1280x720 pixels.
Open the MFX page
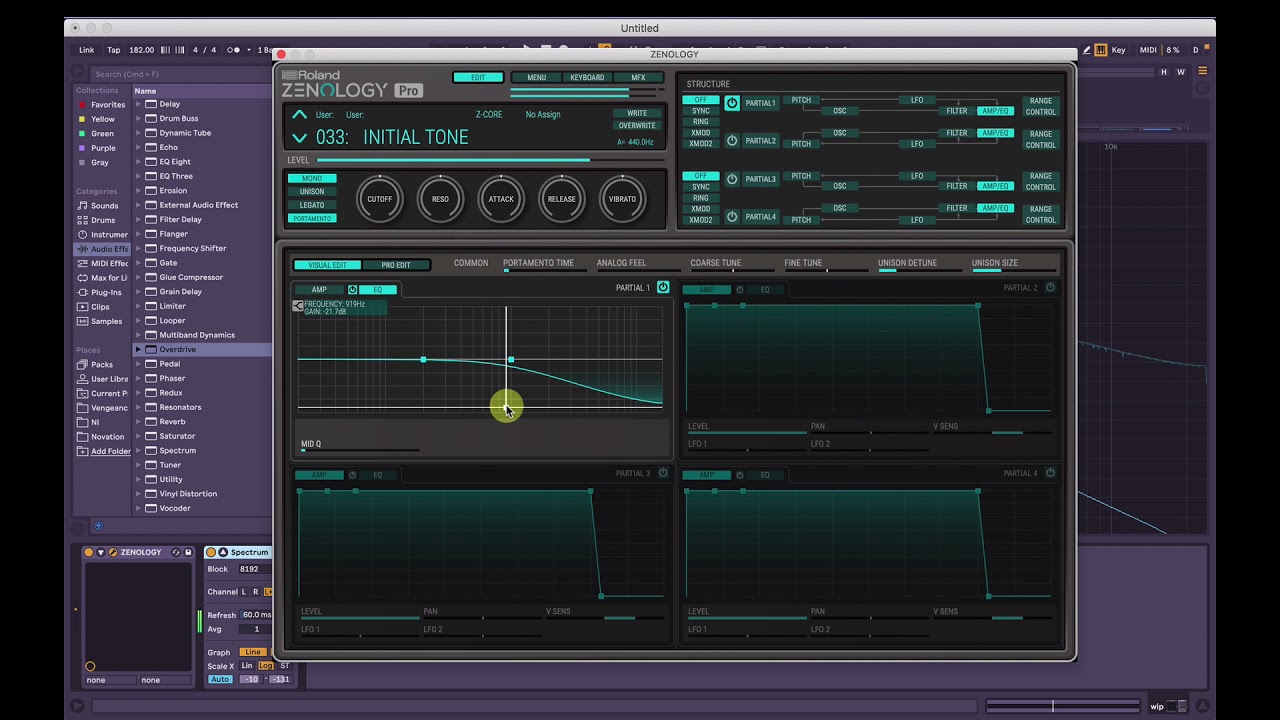coord(638,78)
